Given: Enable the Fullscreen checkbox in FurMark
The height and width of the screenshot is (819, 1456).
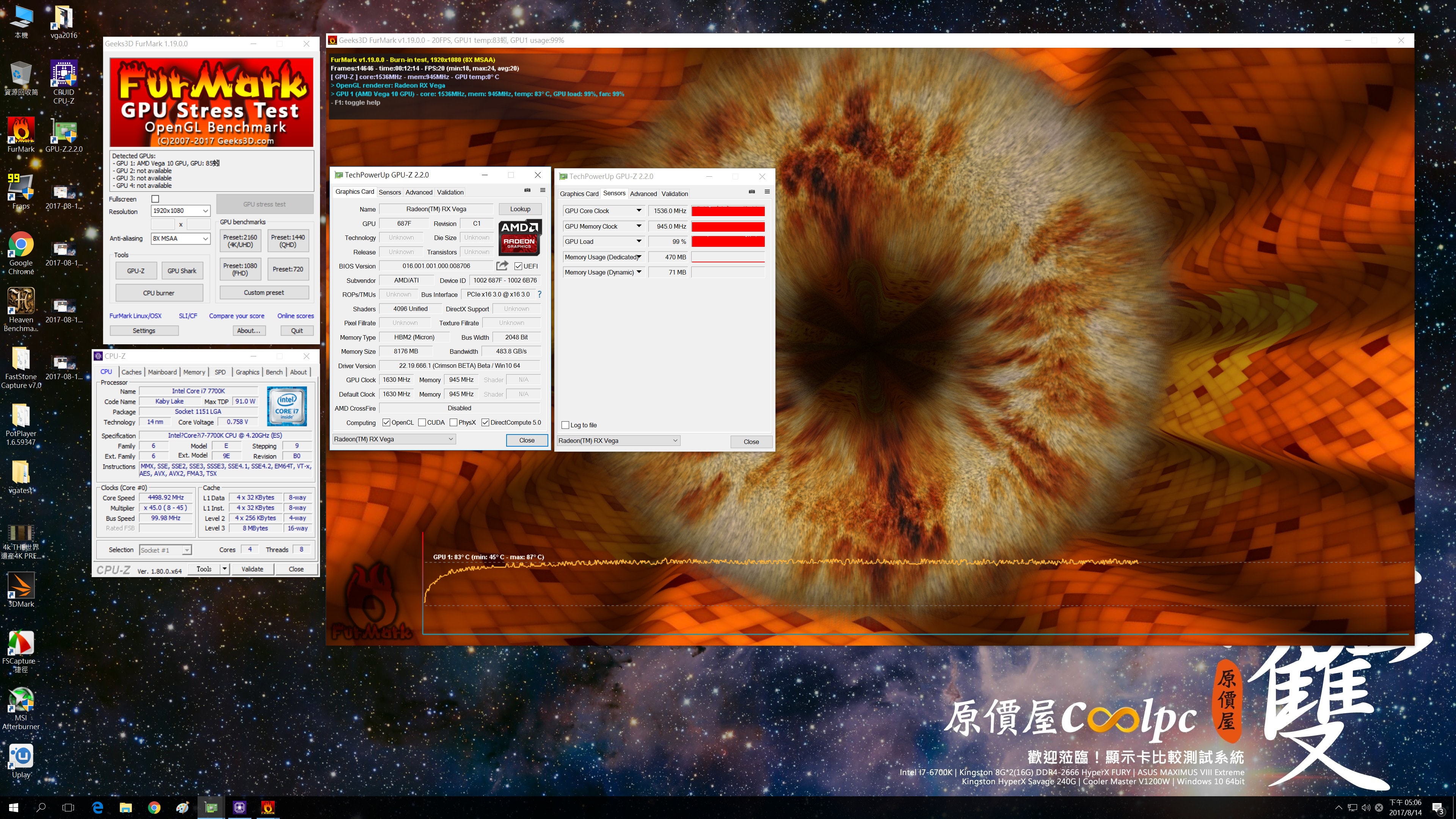Looking at the screenshot, I should [155, 199].
